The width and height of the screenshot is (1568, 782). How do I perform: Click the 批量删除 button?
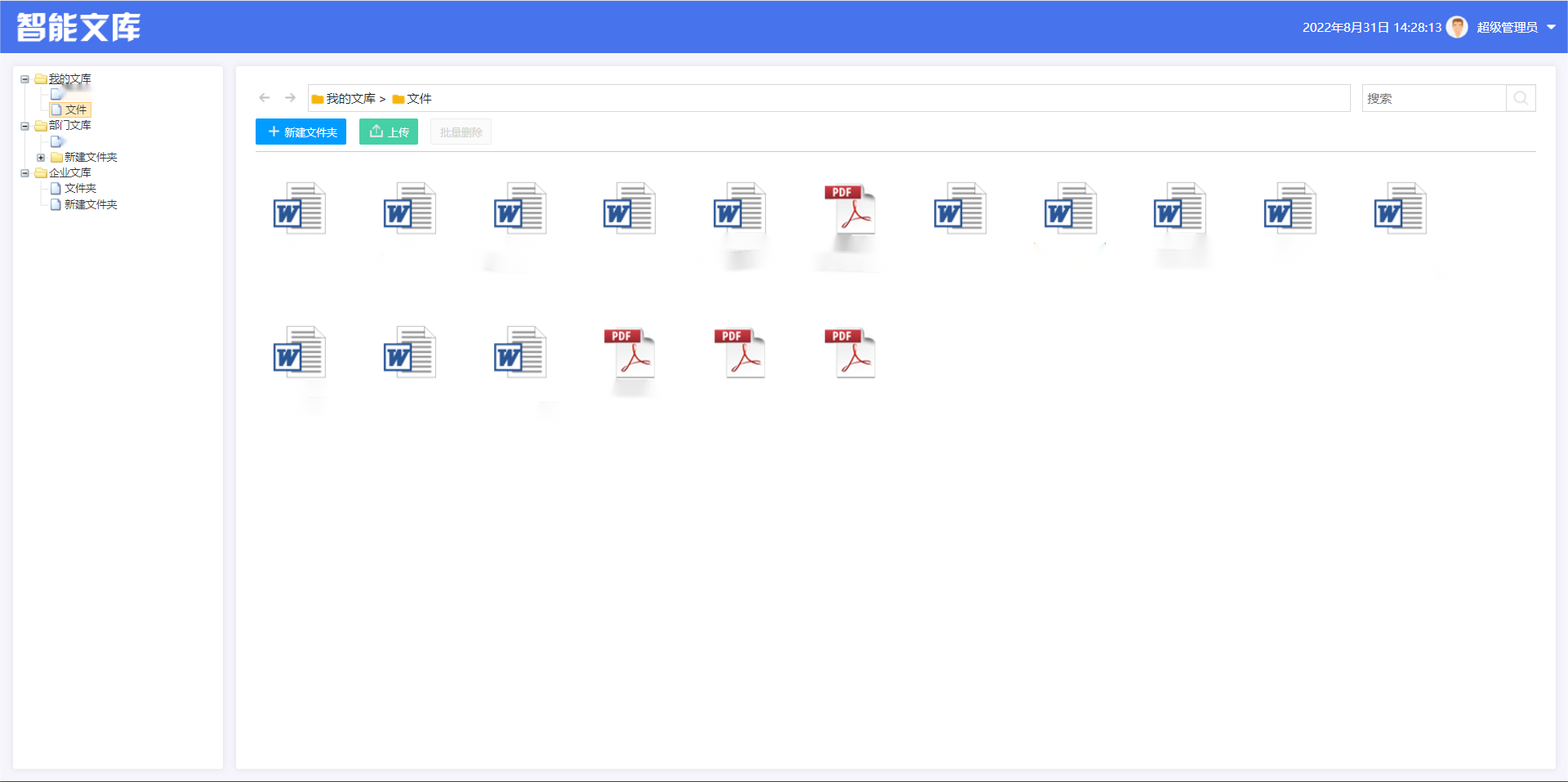[x=461, y=132]
